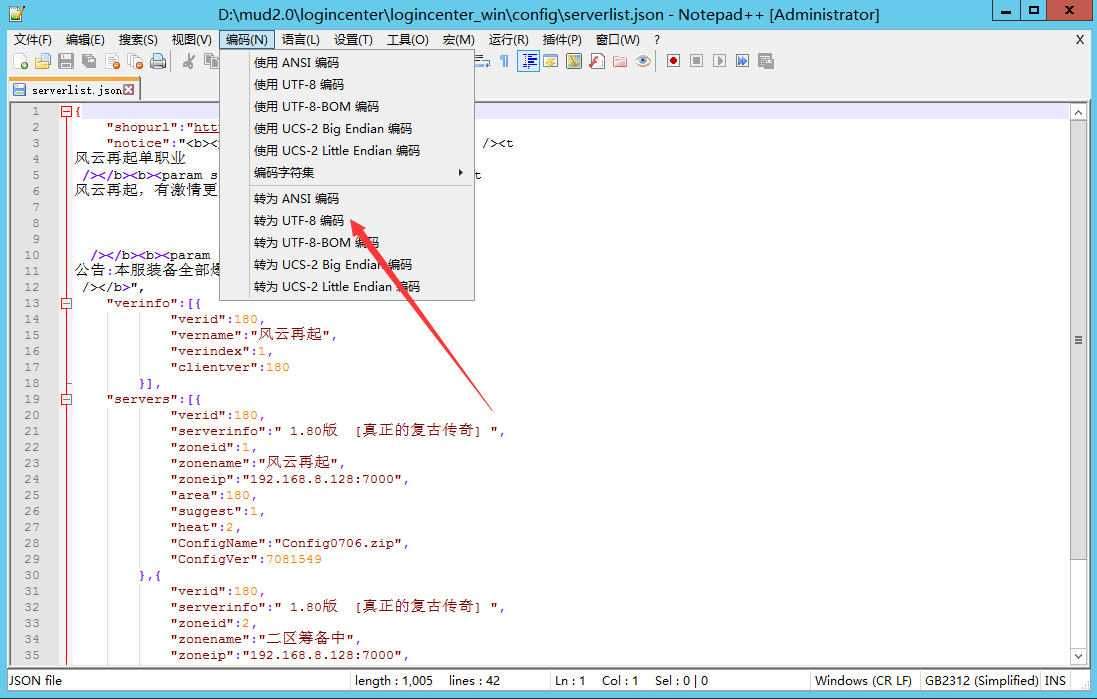This screenshot has width=1097, height=699.
Task: Click the Cut scissors icon
Action: coord(188,61)
